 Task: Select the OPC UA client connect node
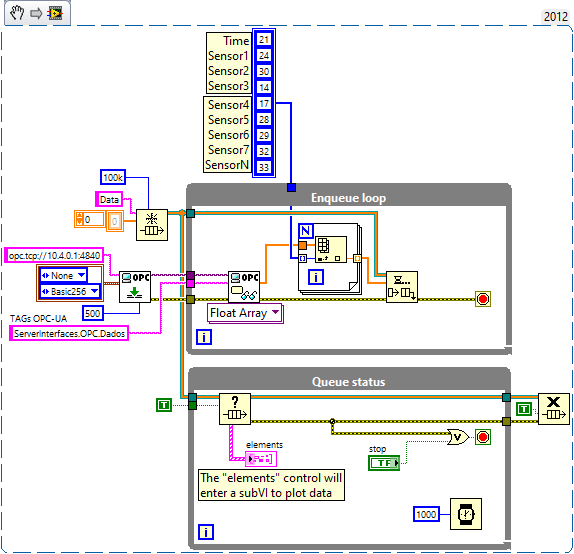(135, 287)
